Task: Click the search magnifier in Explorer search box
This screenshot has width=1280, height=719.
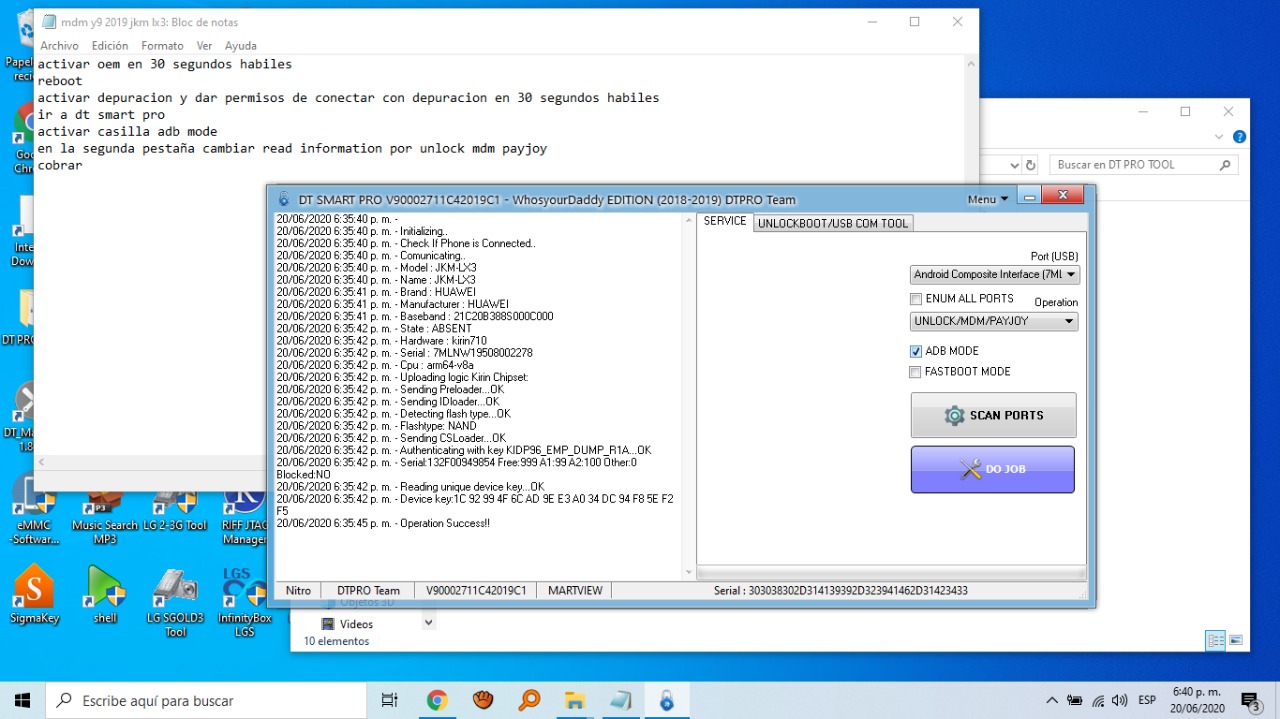Action: click(1225, 165)
